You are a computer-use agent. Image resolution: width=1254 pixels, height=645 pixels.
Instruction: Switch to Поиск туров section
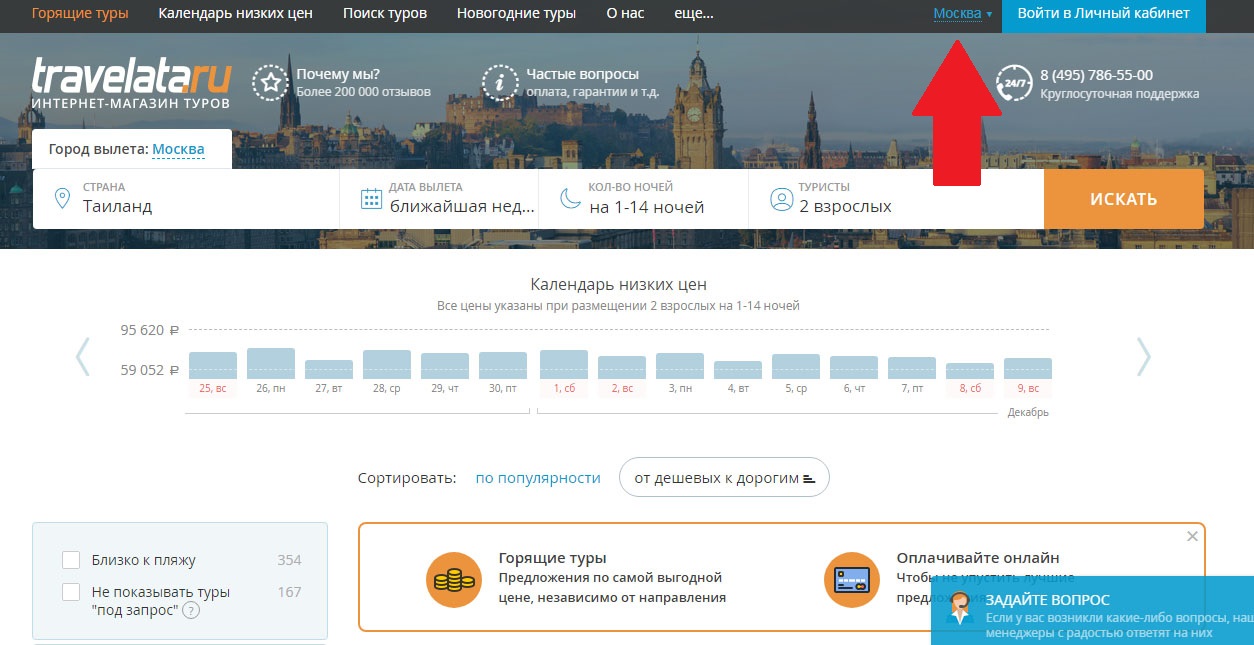(385, 14)
